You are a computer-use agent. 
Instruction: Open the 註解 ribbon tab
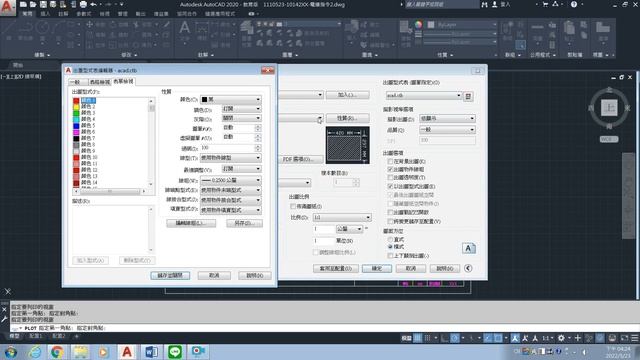pos(63,14)
